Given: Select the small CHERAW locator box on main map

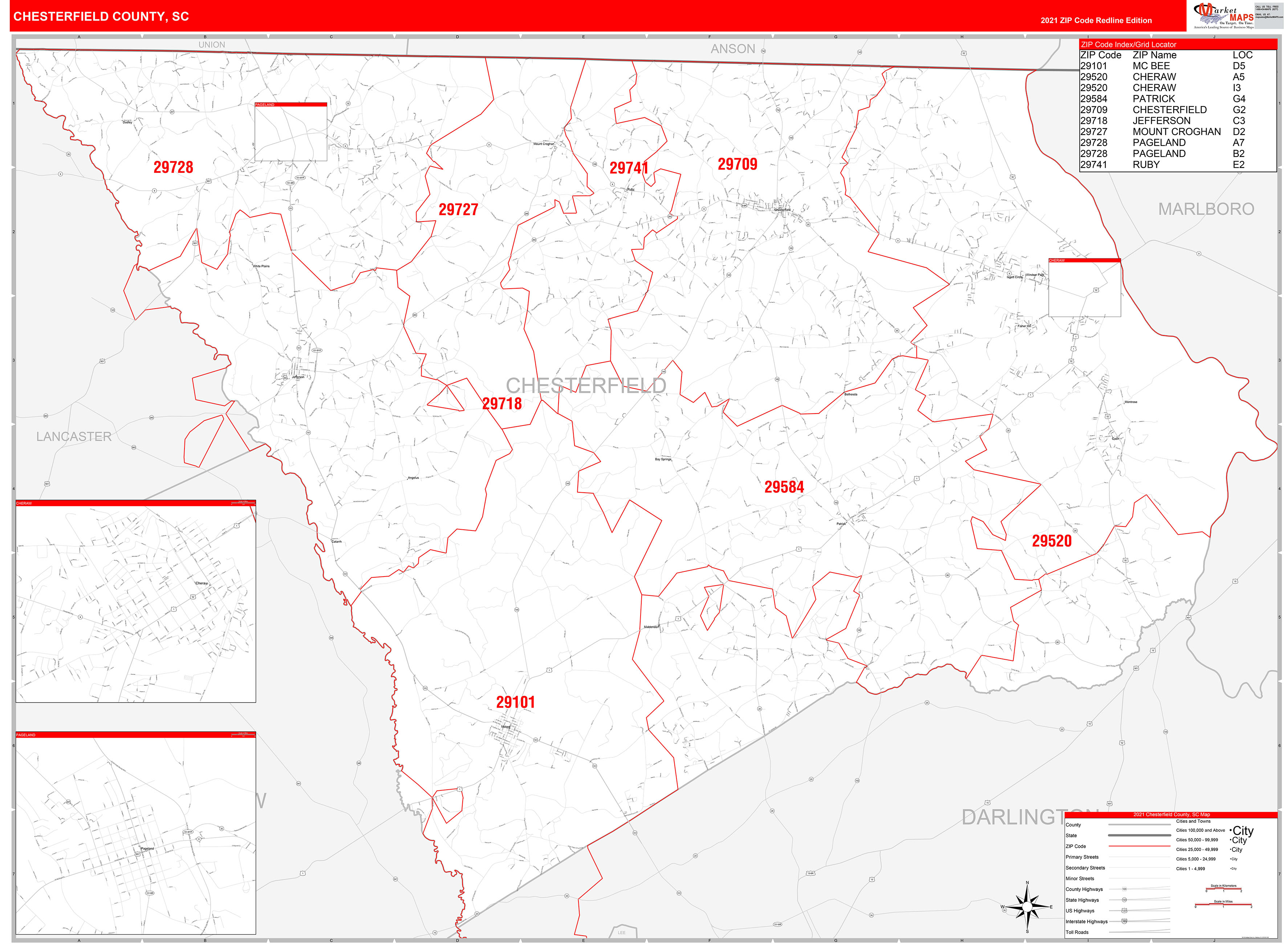Looking at the screenshot, I should (1085, 288).
